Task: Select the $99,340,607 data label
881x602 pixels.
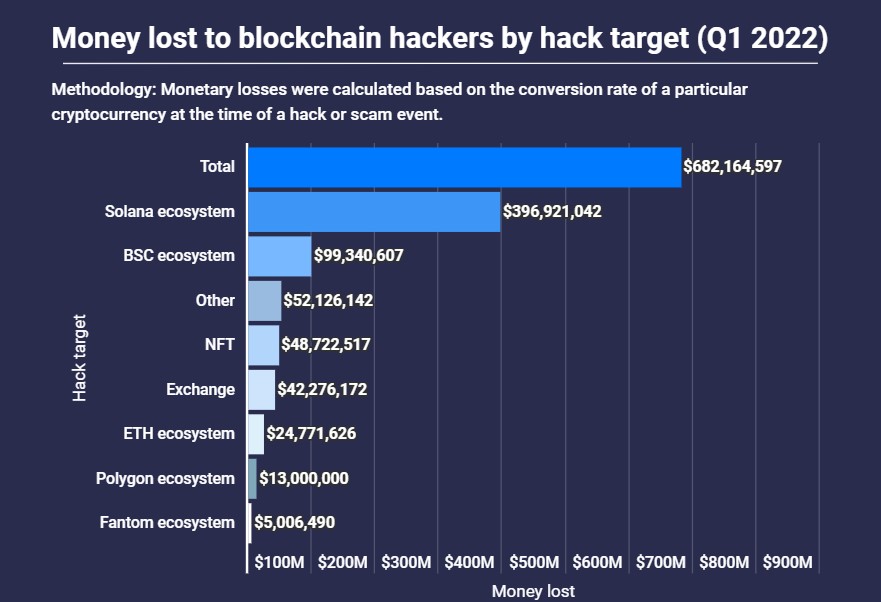Action: [358, 256]
